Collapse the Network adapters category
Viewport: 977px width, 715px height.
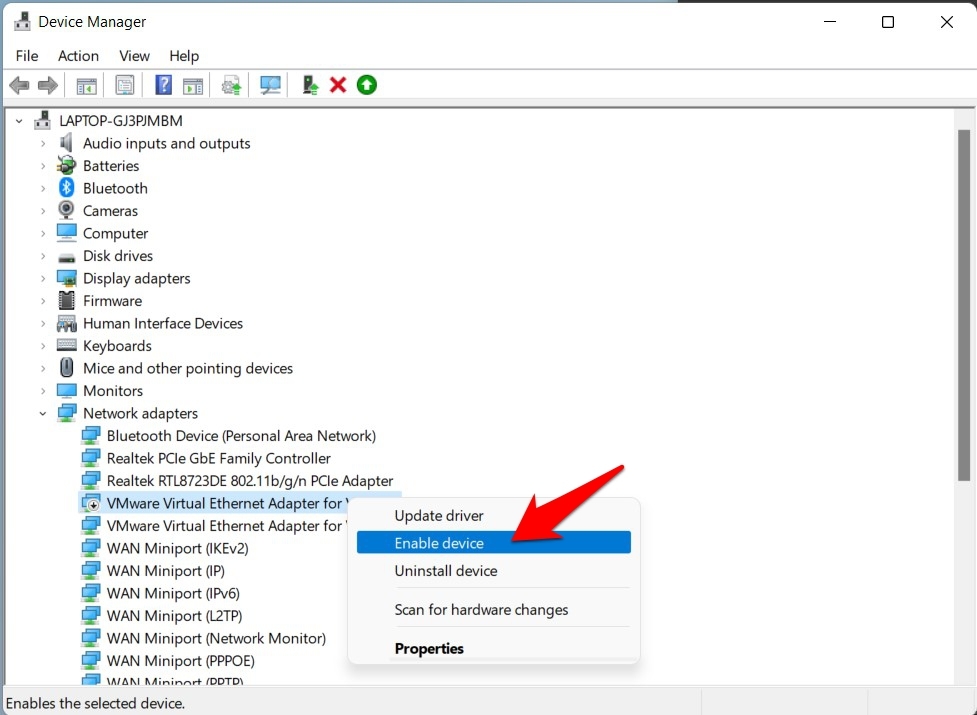coord(43,413)
